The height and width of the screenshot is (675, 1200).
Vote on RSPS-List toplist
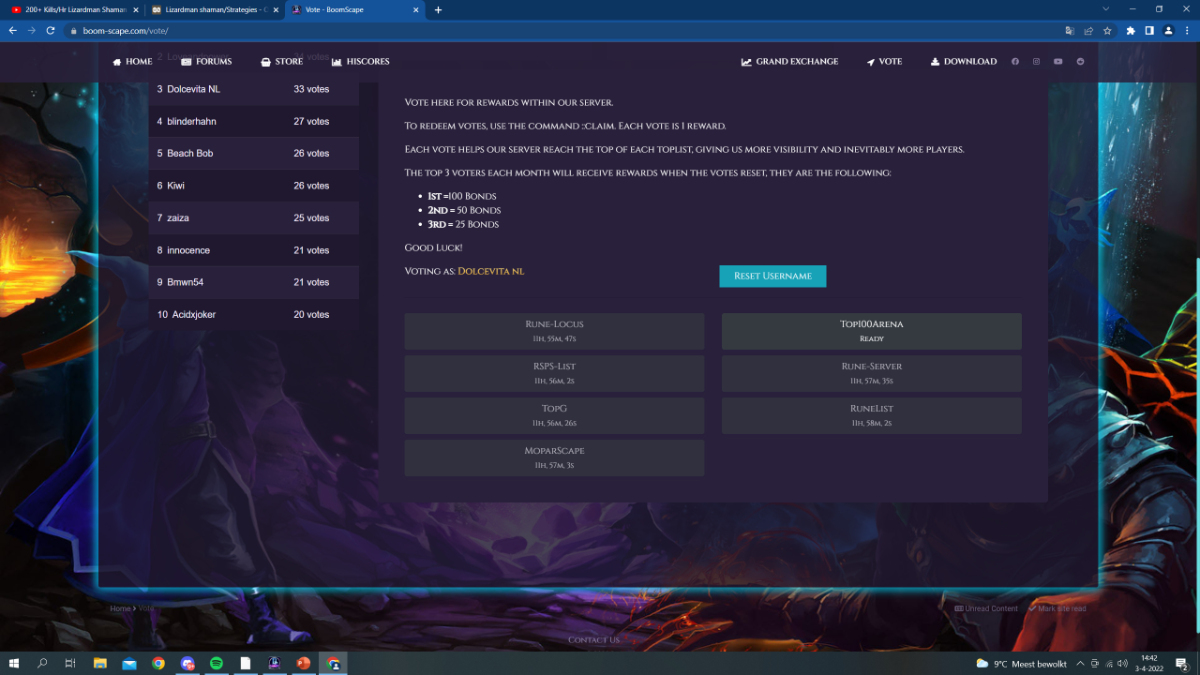point(554,373)
